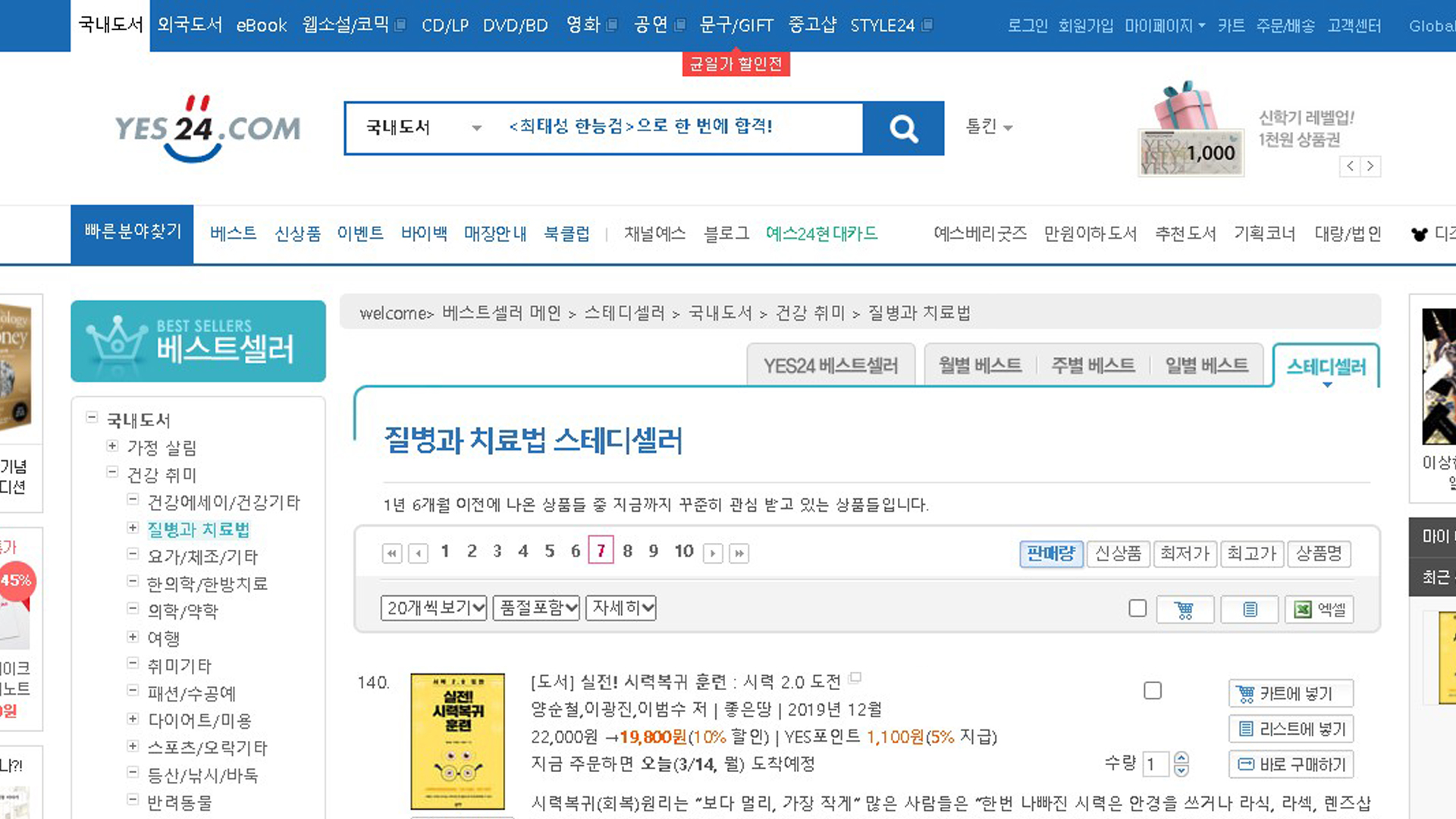Open the 고객센터 link

[1354, 26]
